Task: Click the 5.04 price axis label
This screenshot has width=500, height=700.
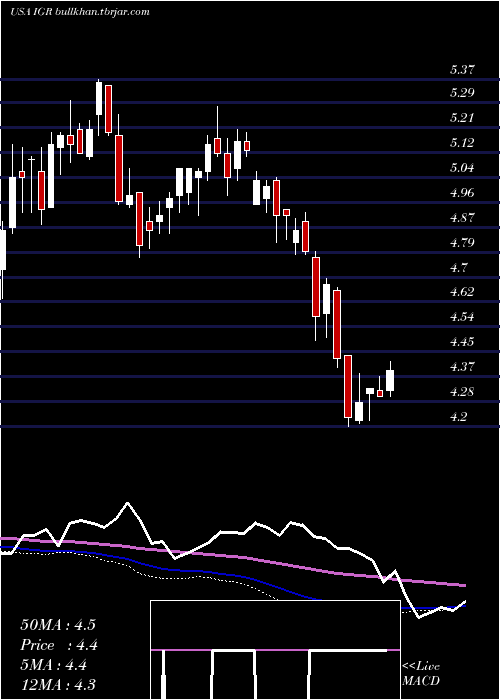Action: pyautogui.click(x=462, y=168)
